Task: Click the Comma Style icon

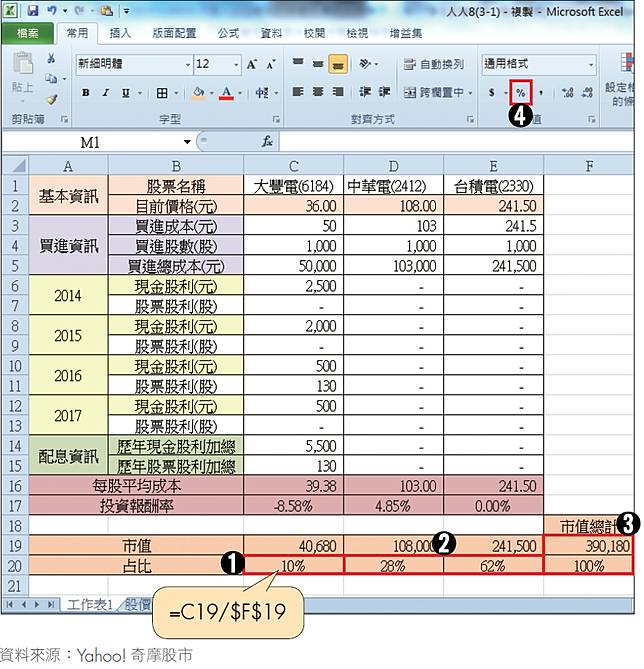Action: coord(541,92)
